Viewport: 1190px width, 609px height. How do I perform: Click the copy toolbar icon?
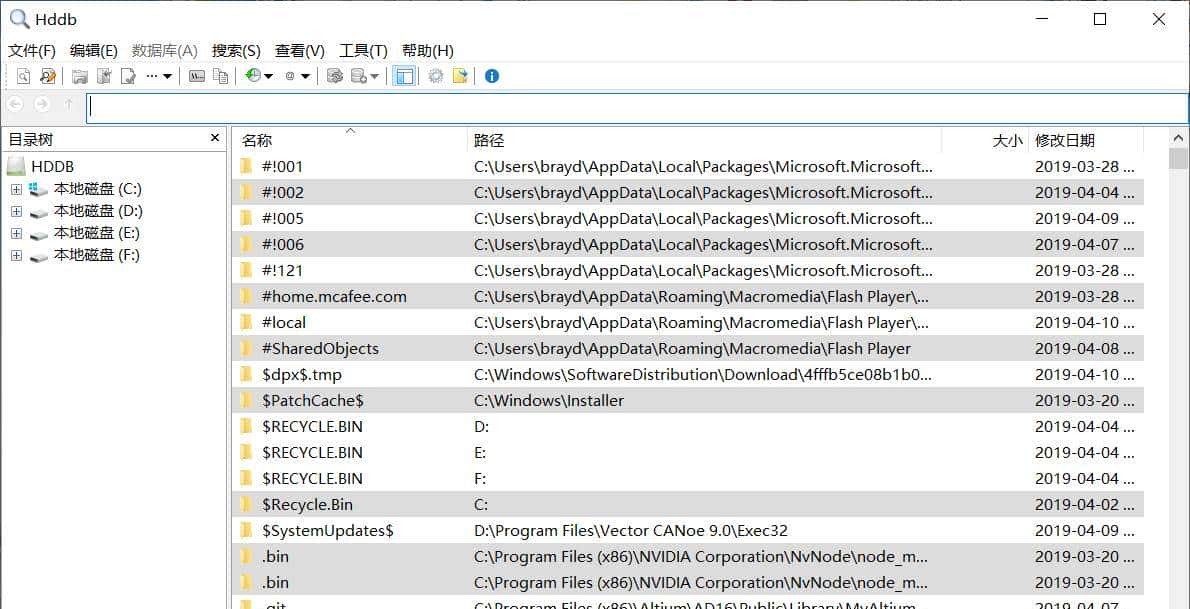point(221,76)
